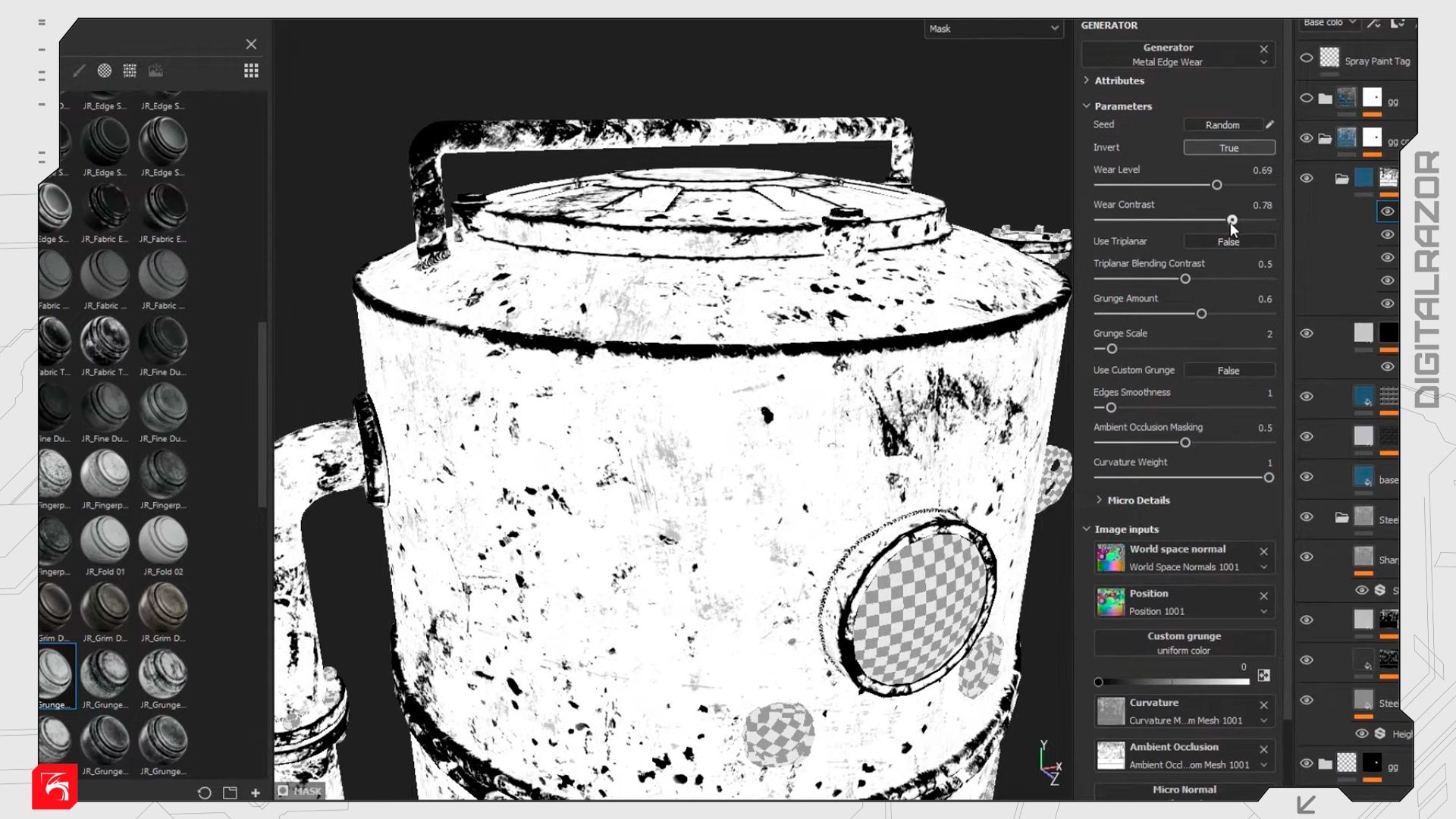The image size is (1456, 819).
Task: Click custom grunge color picker icon
Action: (x=1263, y=675)
